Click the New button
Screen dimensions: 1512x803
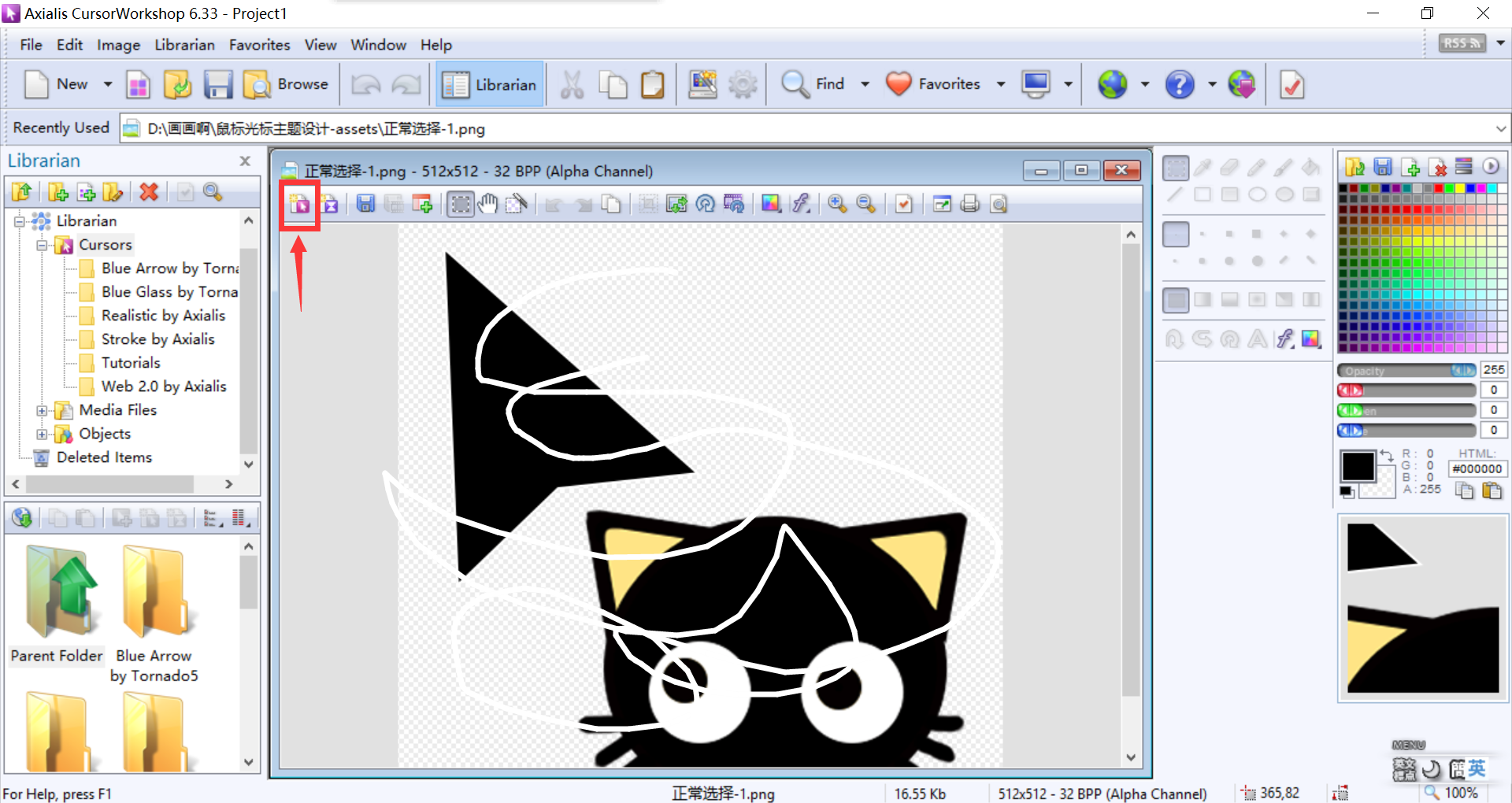57,84
